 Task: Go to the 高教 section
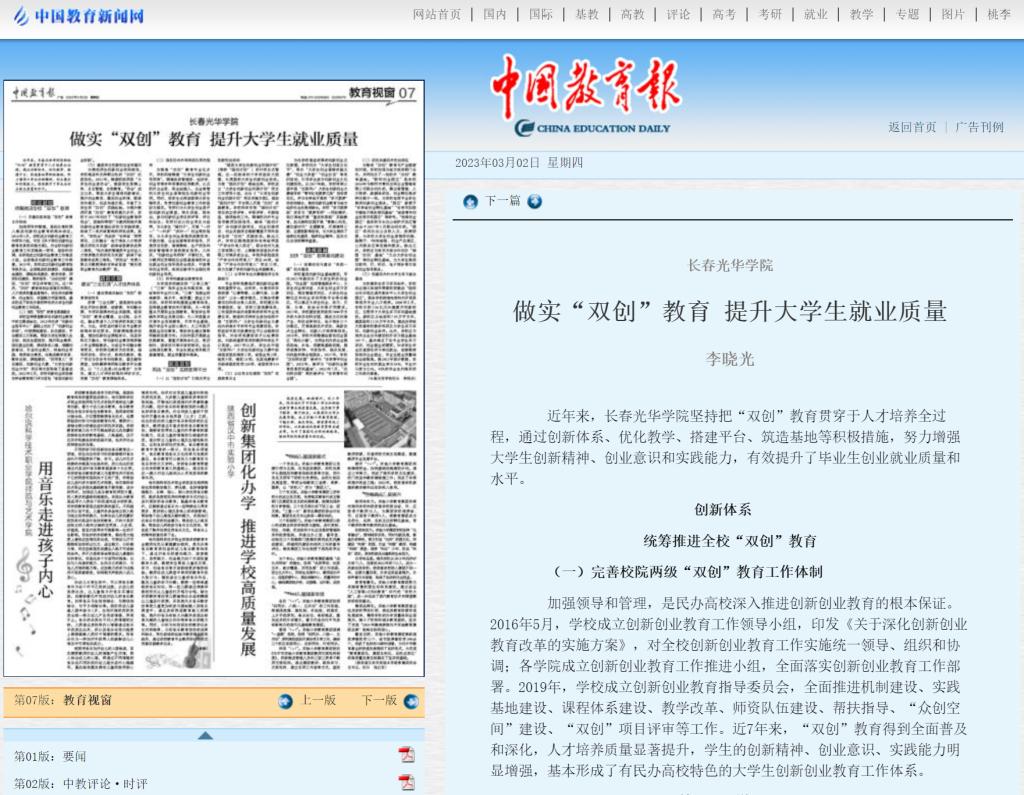coord(632,14)
